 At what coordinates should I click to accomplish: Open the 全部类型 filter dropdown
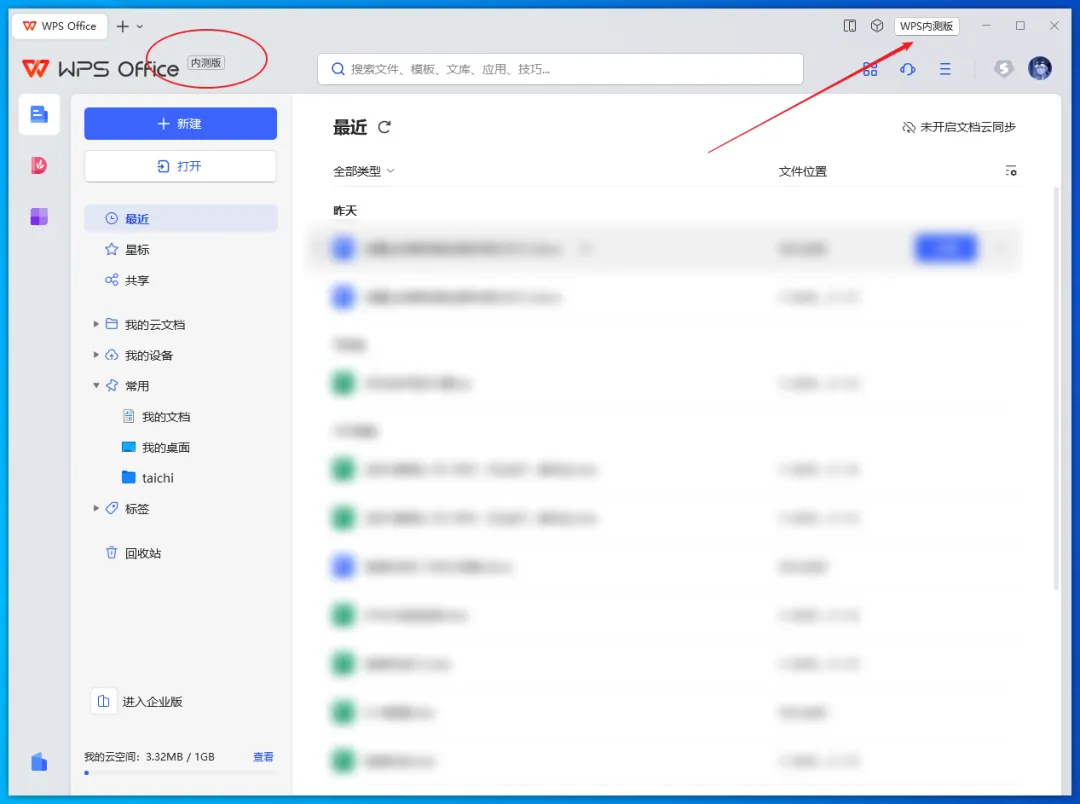pos(364,171)
